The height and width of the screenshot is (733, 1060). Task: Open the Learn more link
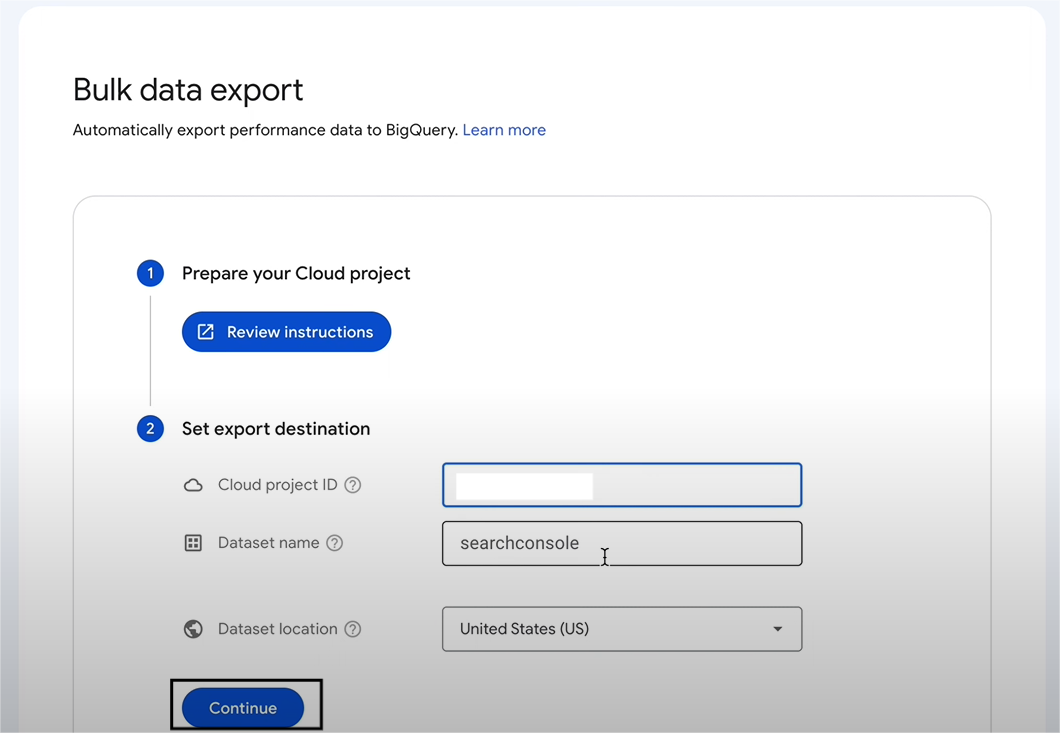pyautogui.click(x=504, y=130)
